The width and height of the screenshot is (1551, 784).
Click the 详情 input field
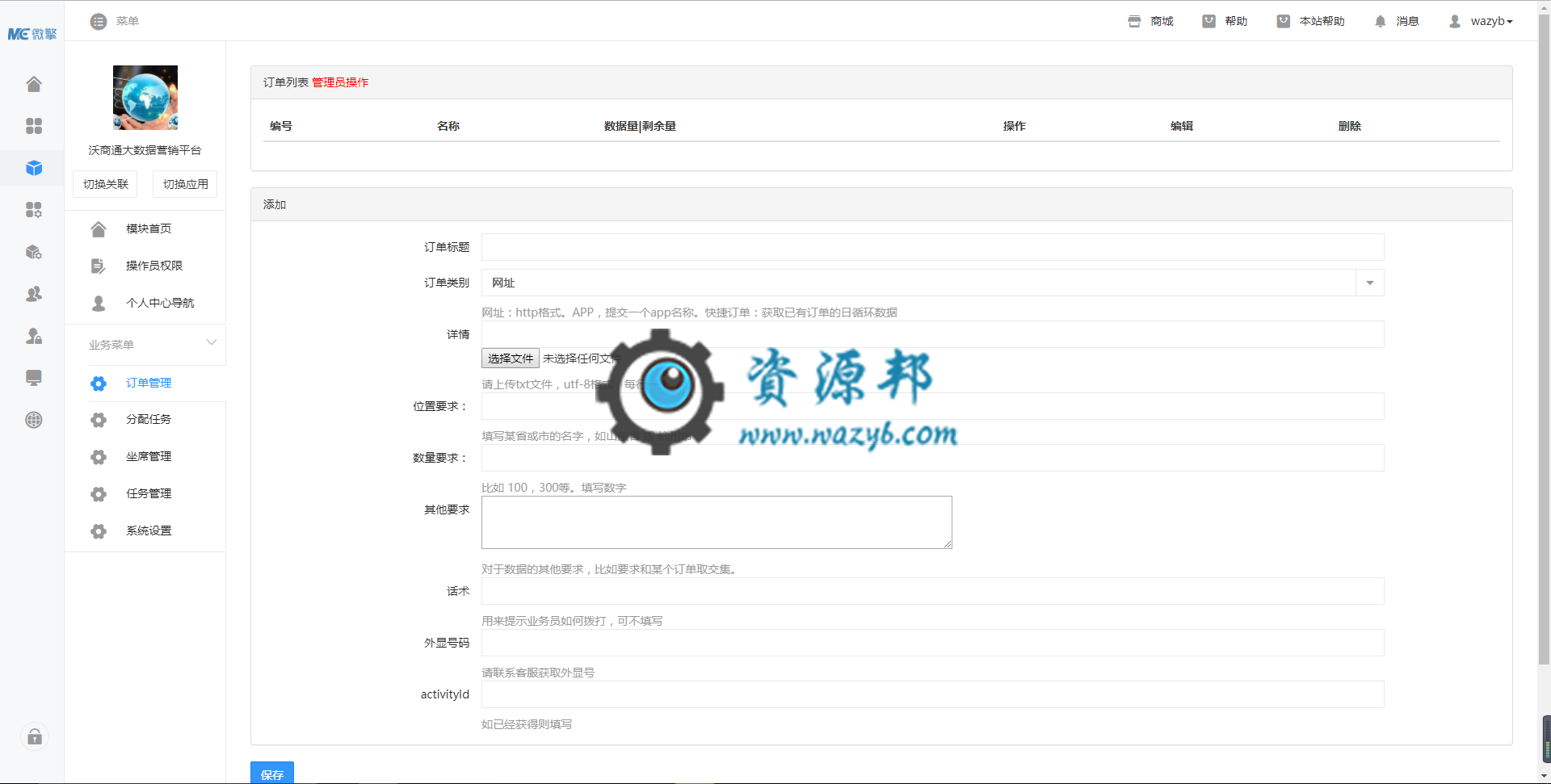point(932,334)
